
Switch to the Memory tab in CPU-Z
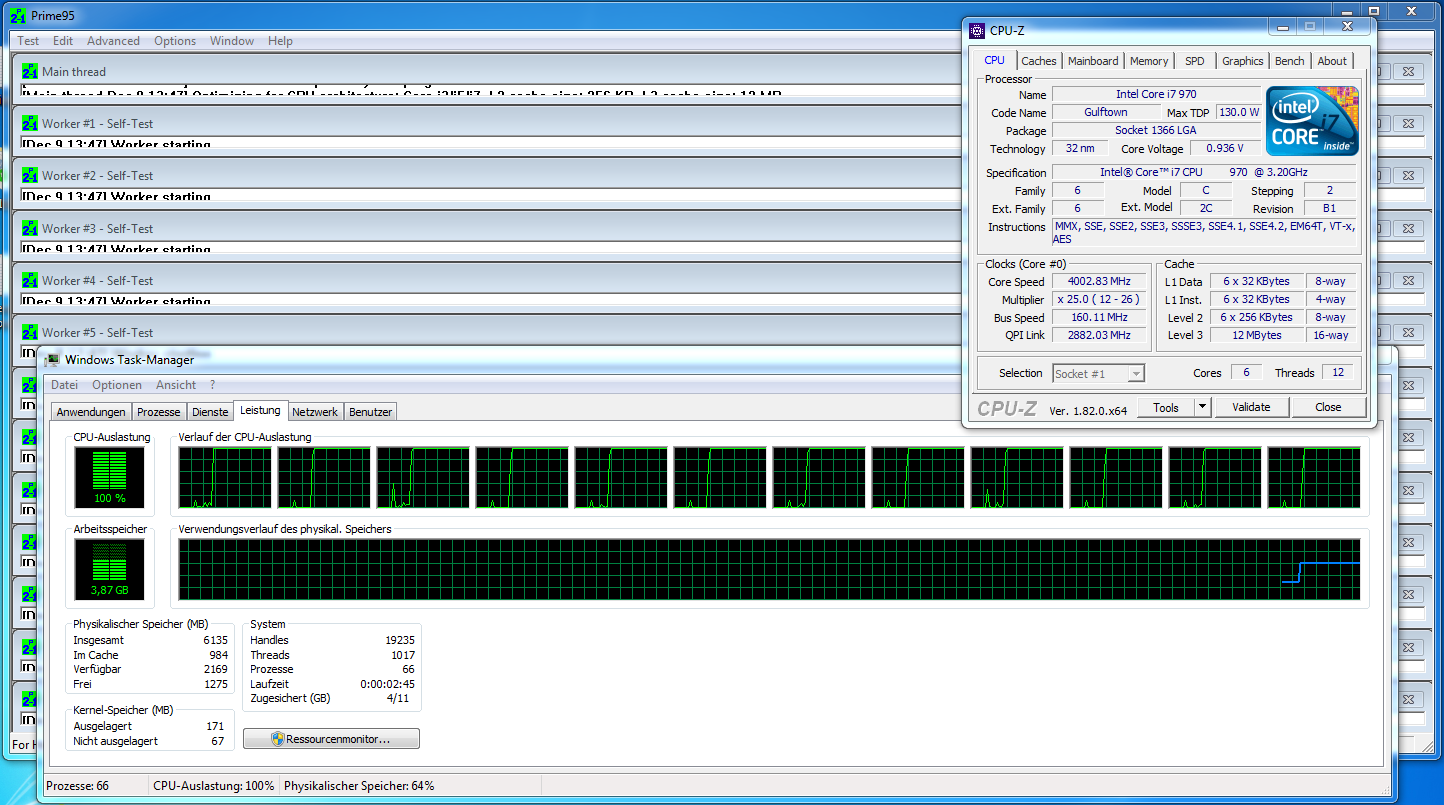click(1149, 61)
